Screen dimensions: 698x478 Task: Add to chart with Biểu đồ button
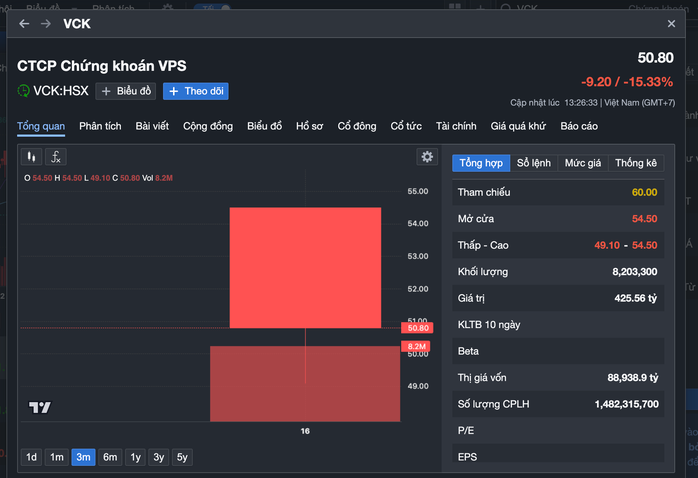pyautogui.click(x=126, y=91)
